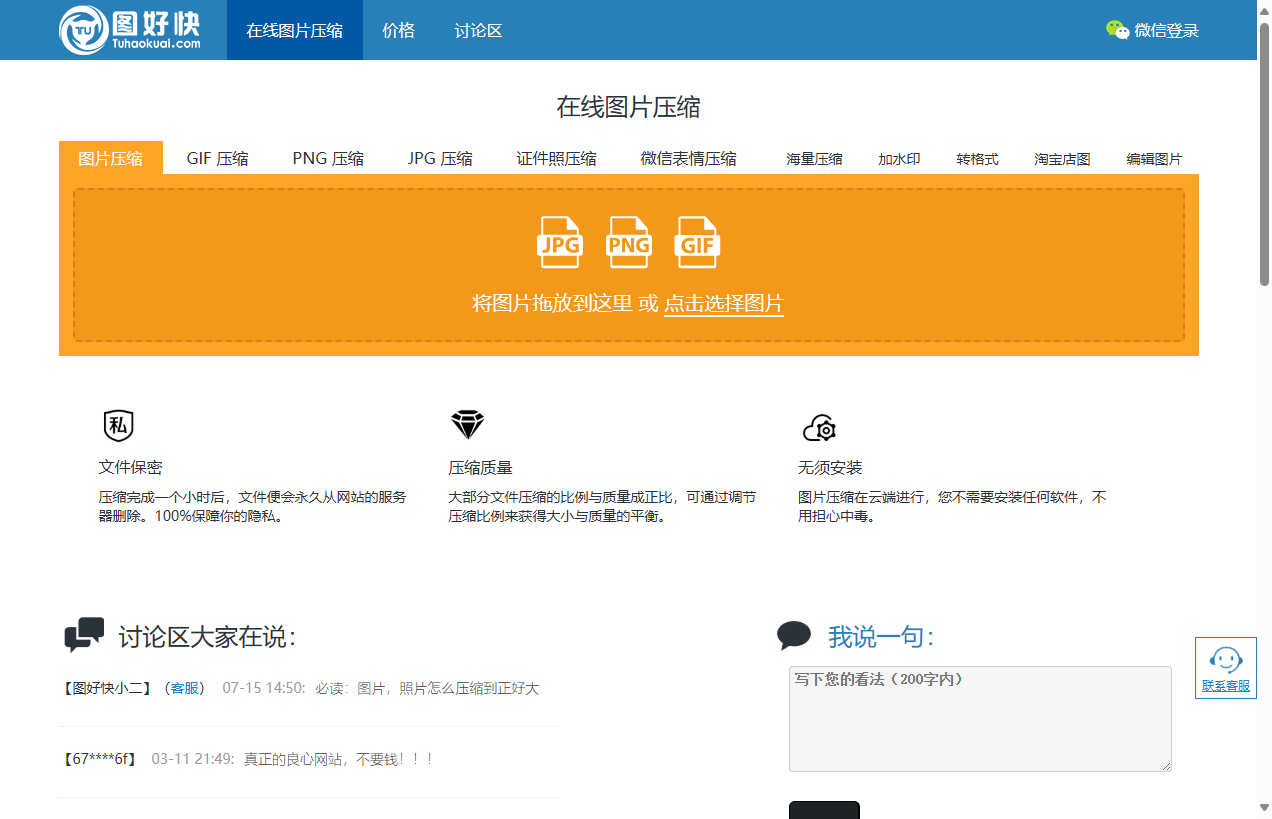1272x819 pixels.
Task: Click the 无须安装 cloud icon
Action: [x=818, y=427]
